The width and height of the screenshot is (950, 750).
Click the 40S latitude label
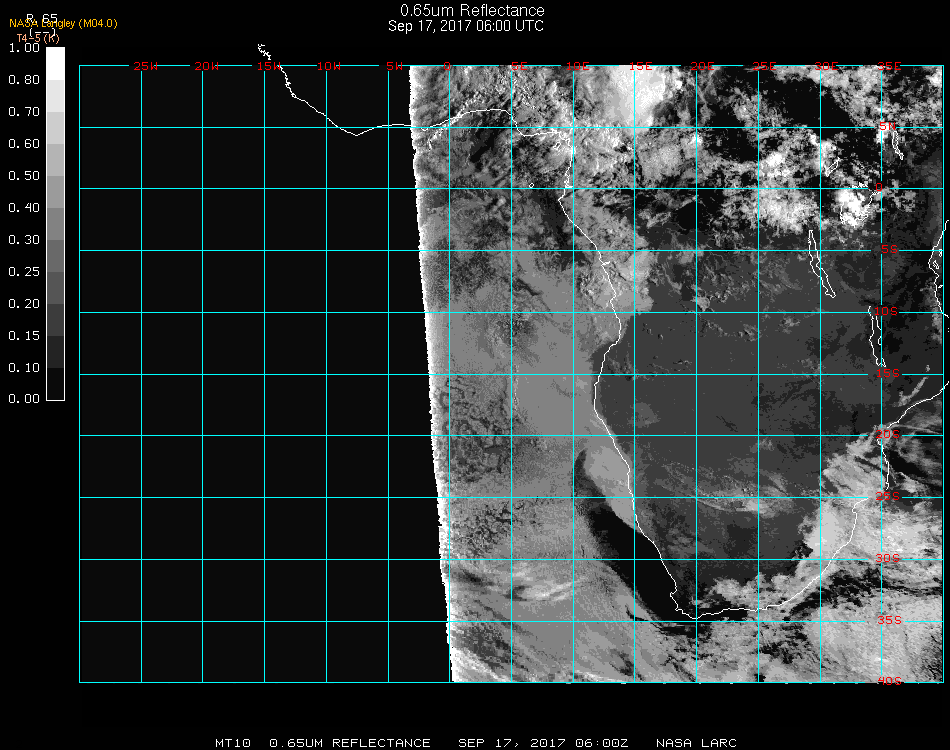tap(889, 681)
